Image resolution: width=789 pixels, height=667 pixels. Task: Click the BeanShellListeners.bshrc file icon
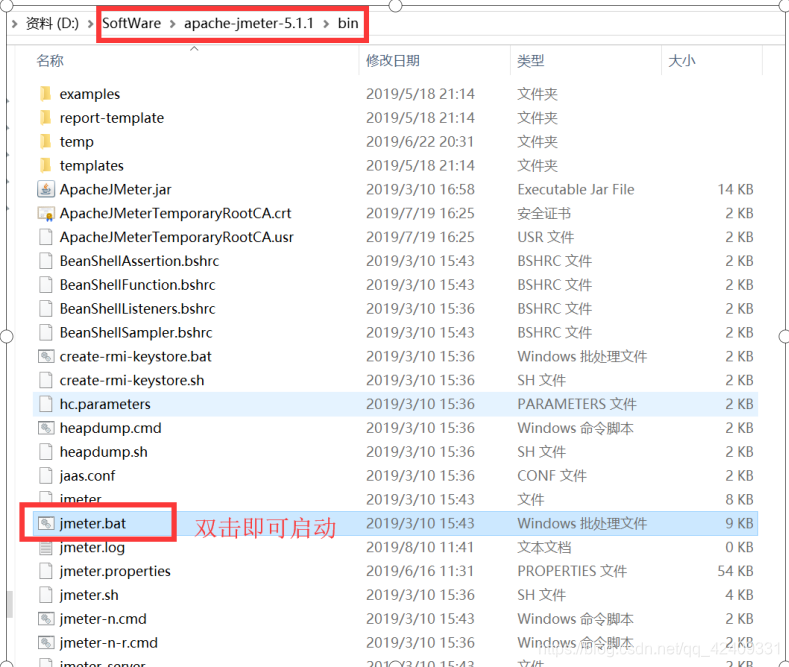click(46, 308)
